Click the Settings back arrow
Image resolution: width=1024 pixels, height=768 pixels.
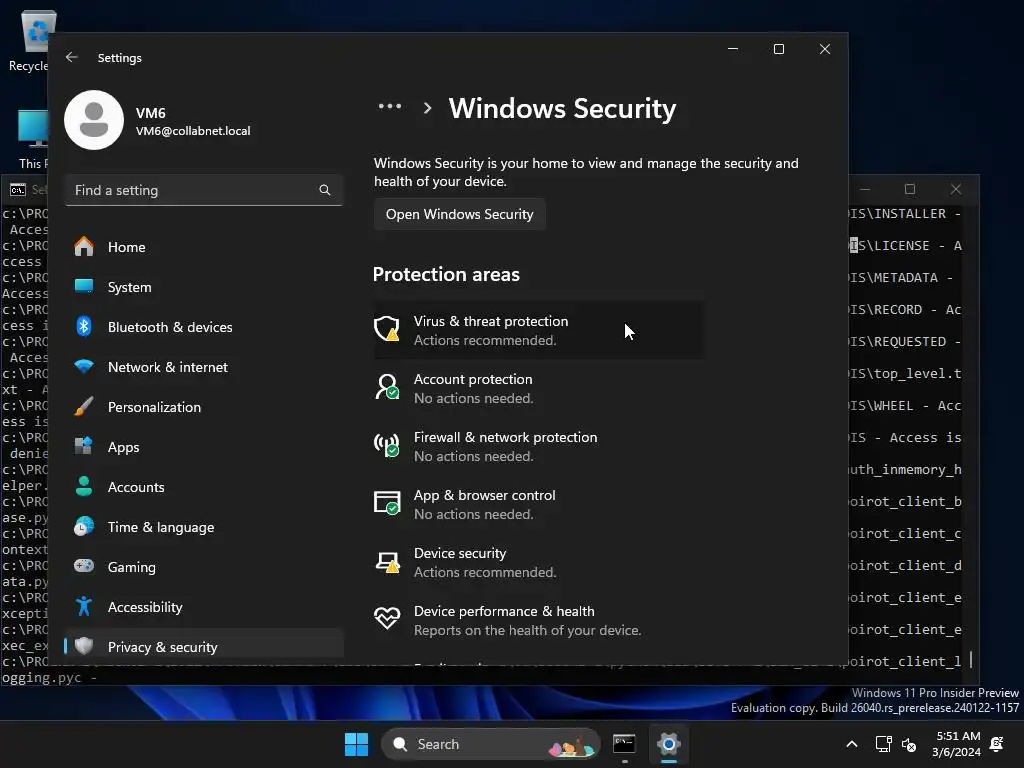72,57
